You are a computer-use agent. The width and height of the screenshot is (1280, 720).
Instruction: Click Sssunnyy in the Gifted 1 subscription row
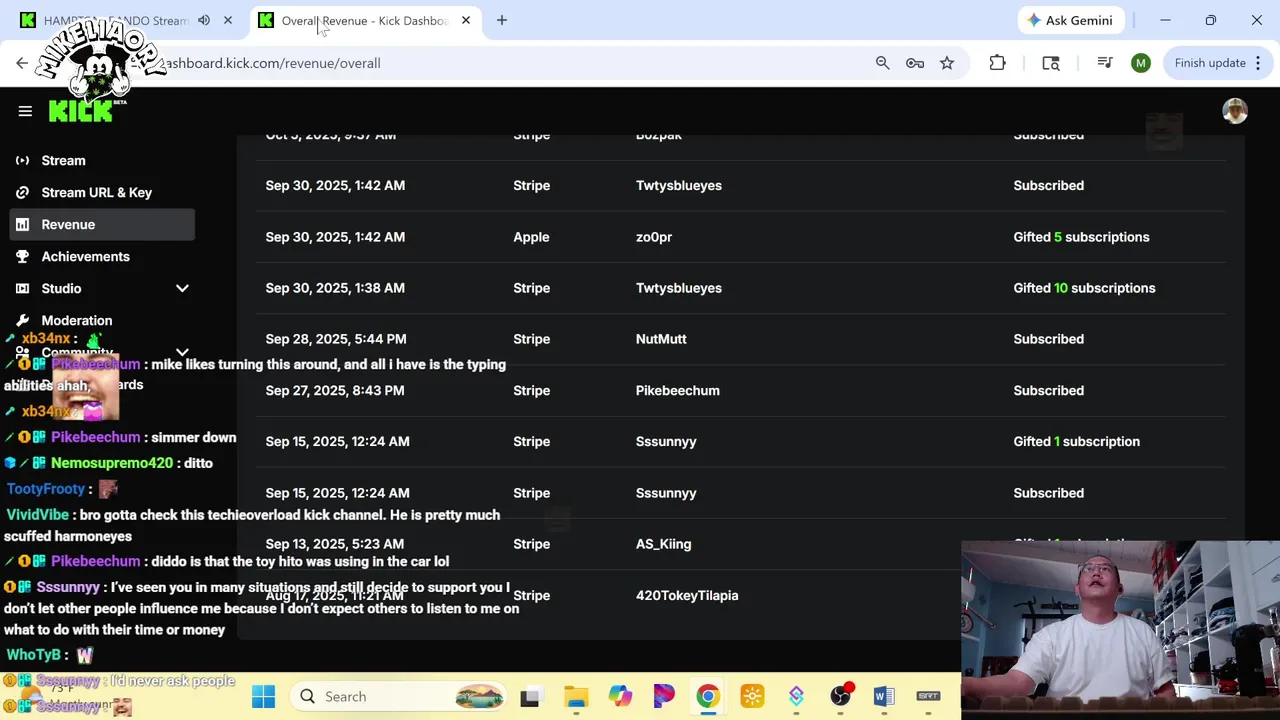(x=666, y=441)
